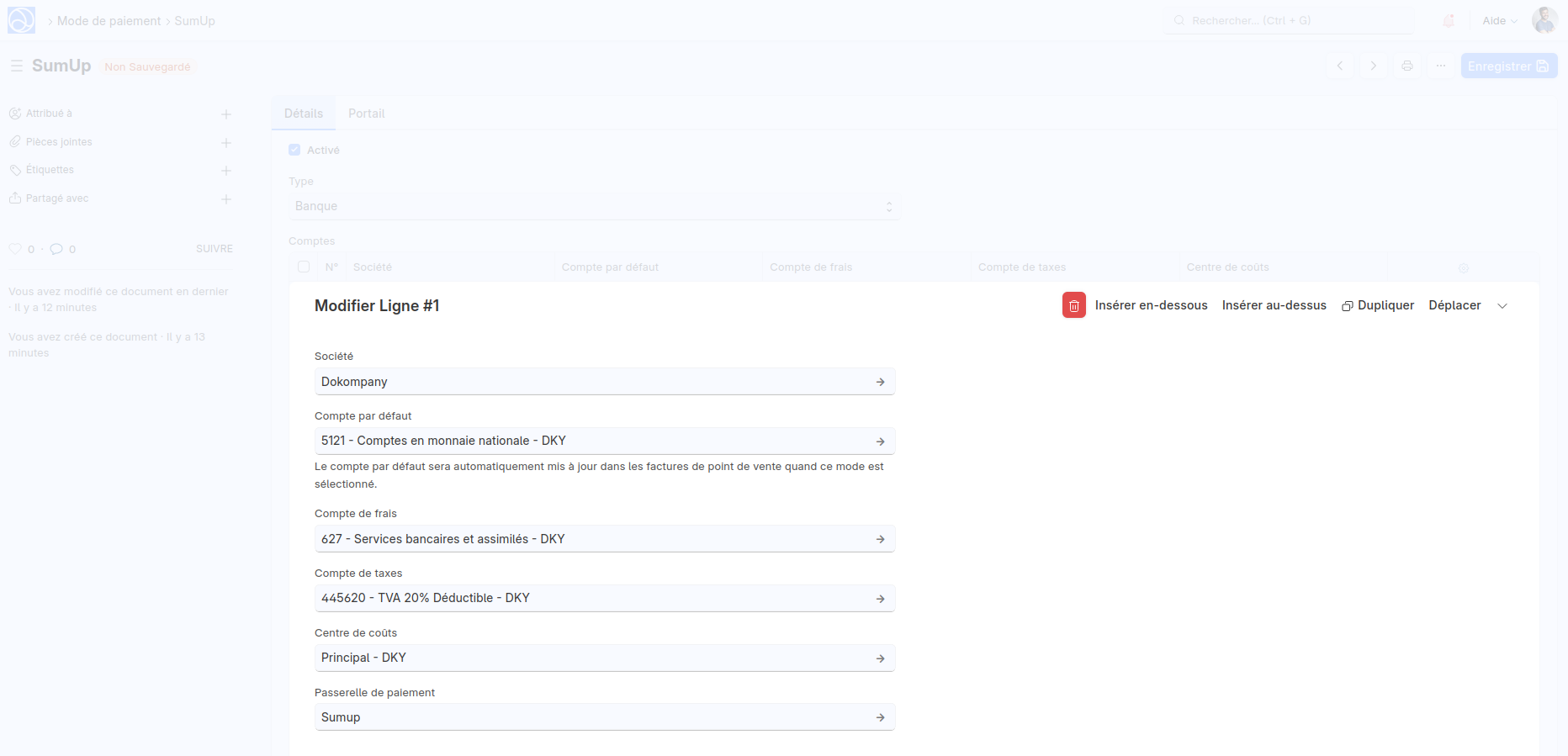Open the three-dots more options menu
This screenshot has width=1568, height=756.
(x=1441, y=66)
